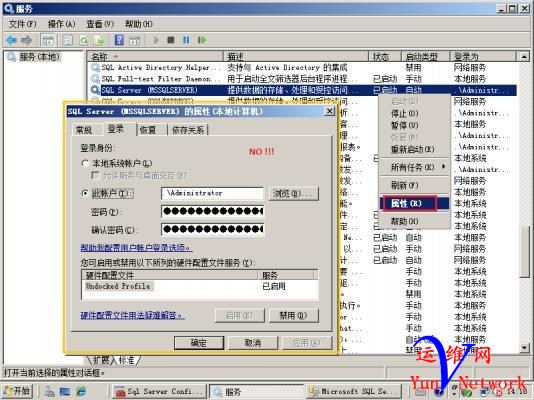
Task: Open Sql Server Configuration taskbar item
Action: pos(159,391)
